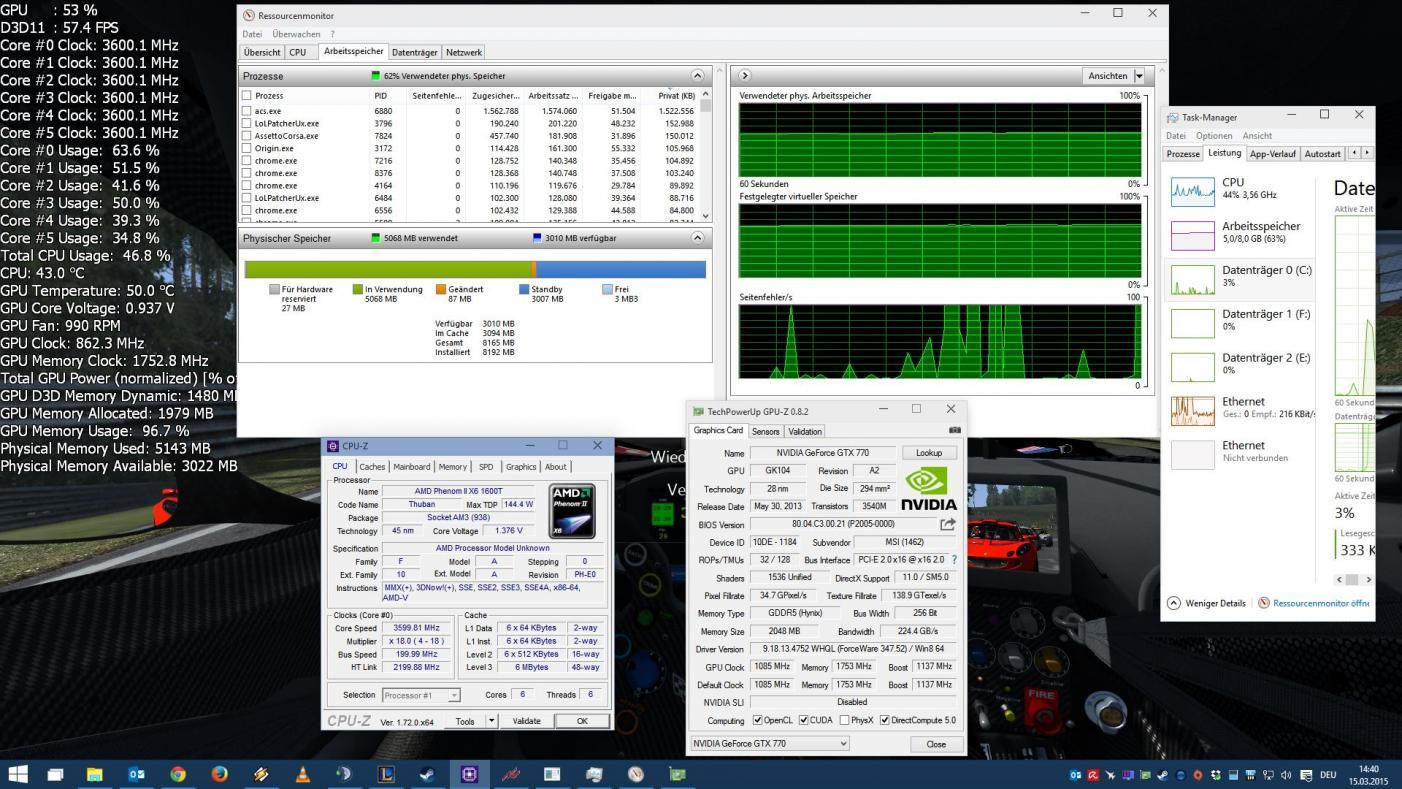Open the Mainboard tab in CPU-Z
Screen dimensions: 1402x789
(x=411, y=467)
